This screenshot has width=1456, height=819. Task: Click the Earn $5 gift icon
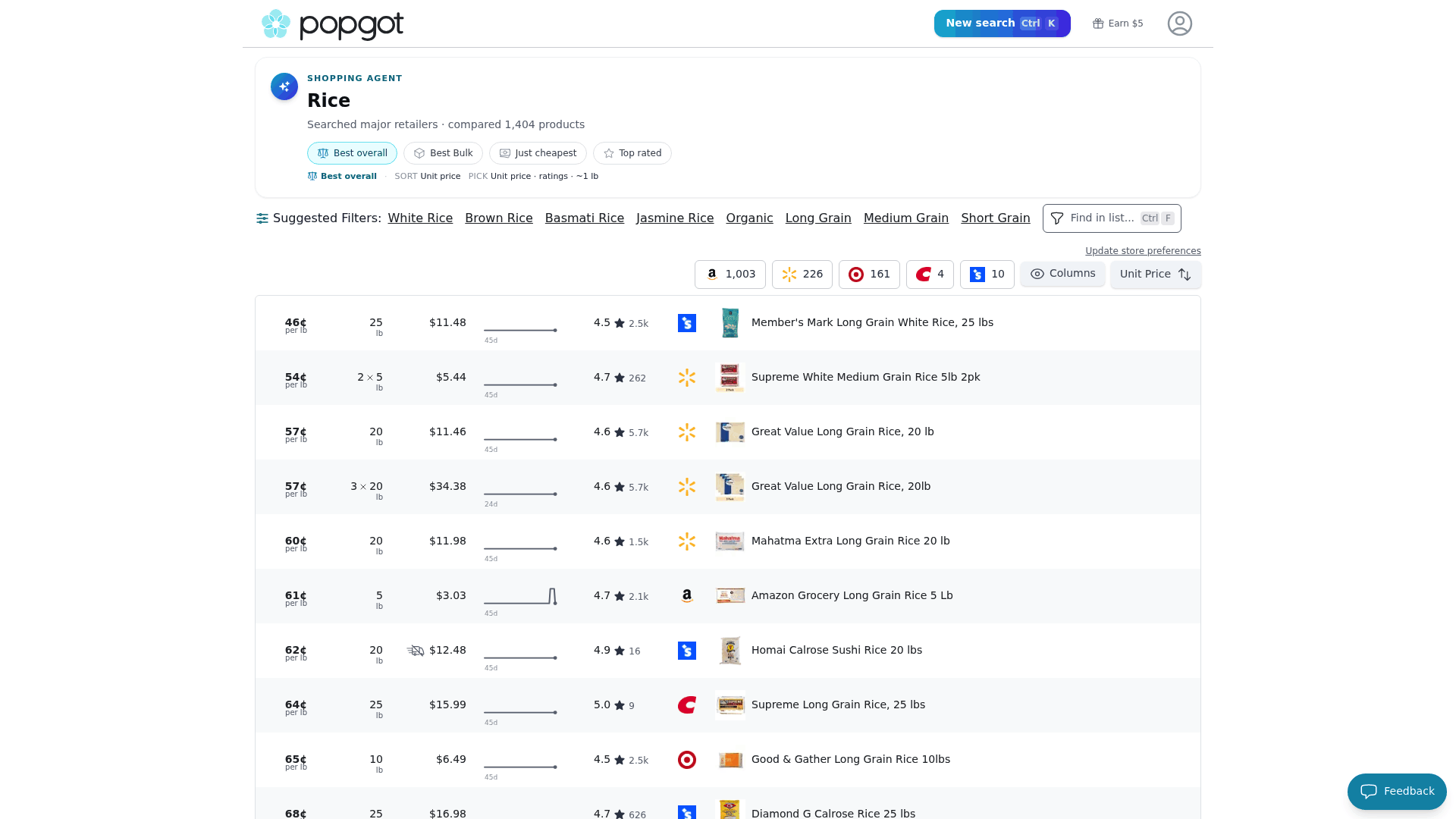click(1097, 24)
